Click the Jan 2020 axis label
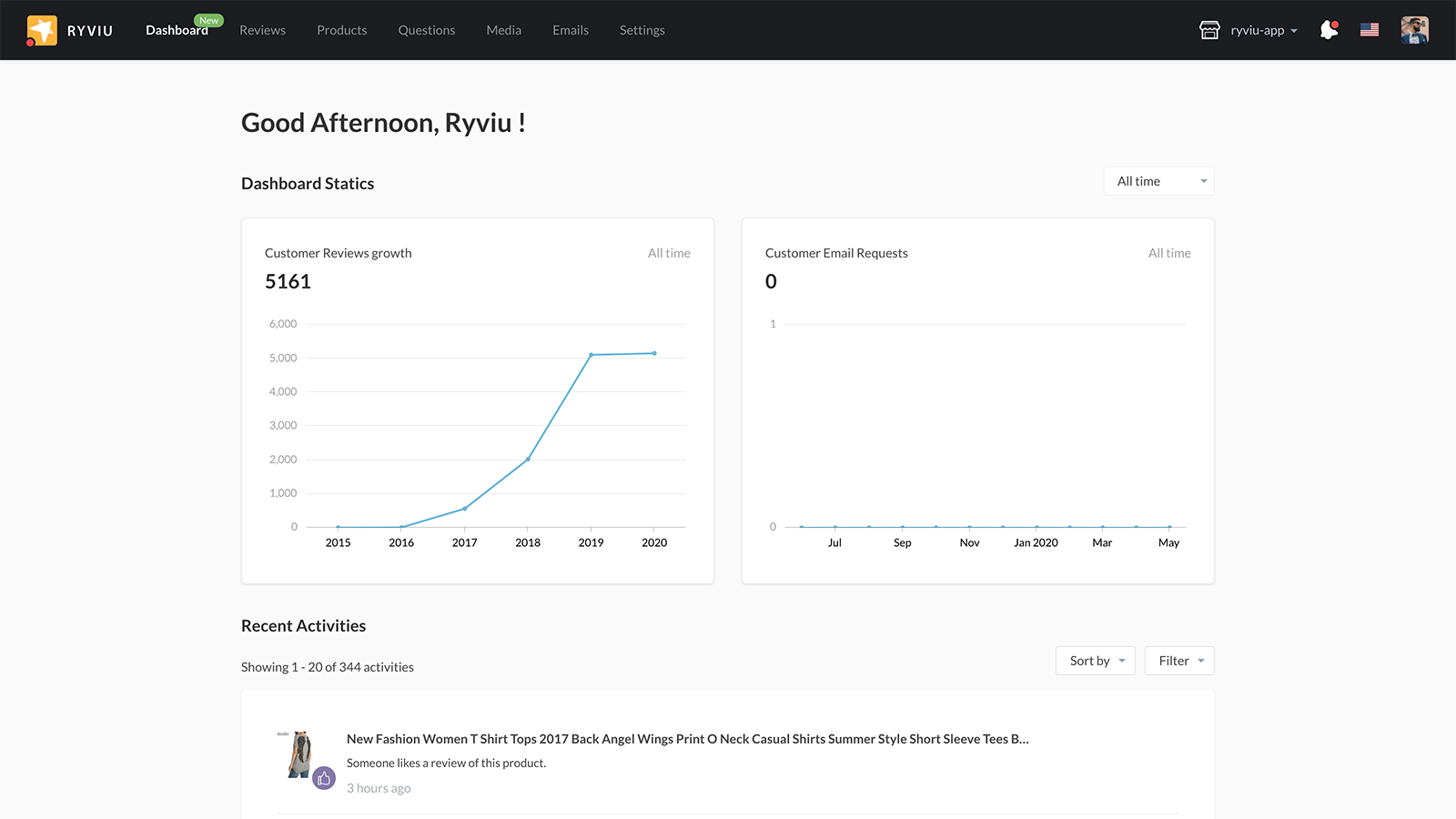 click(x=1036, y=543)
